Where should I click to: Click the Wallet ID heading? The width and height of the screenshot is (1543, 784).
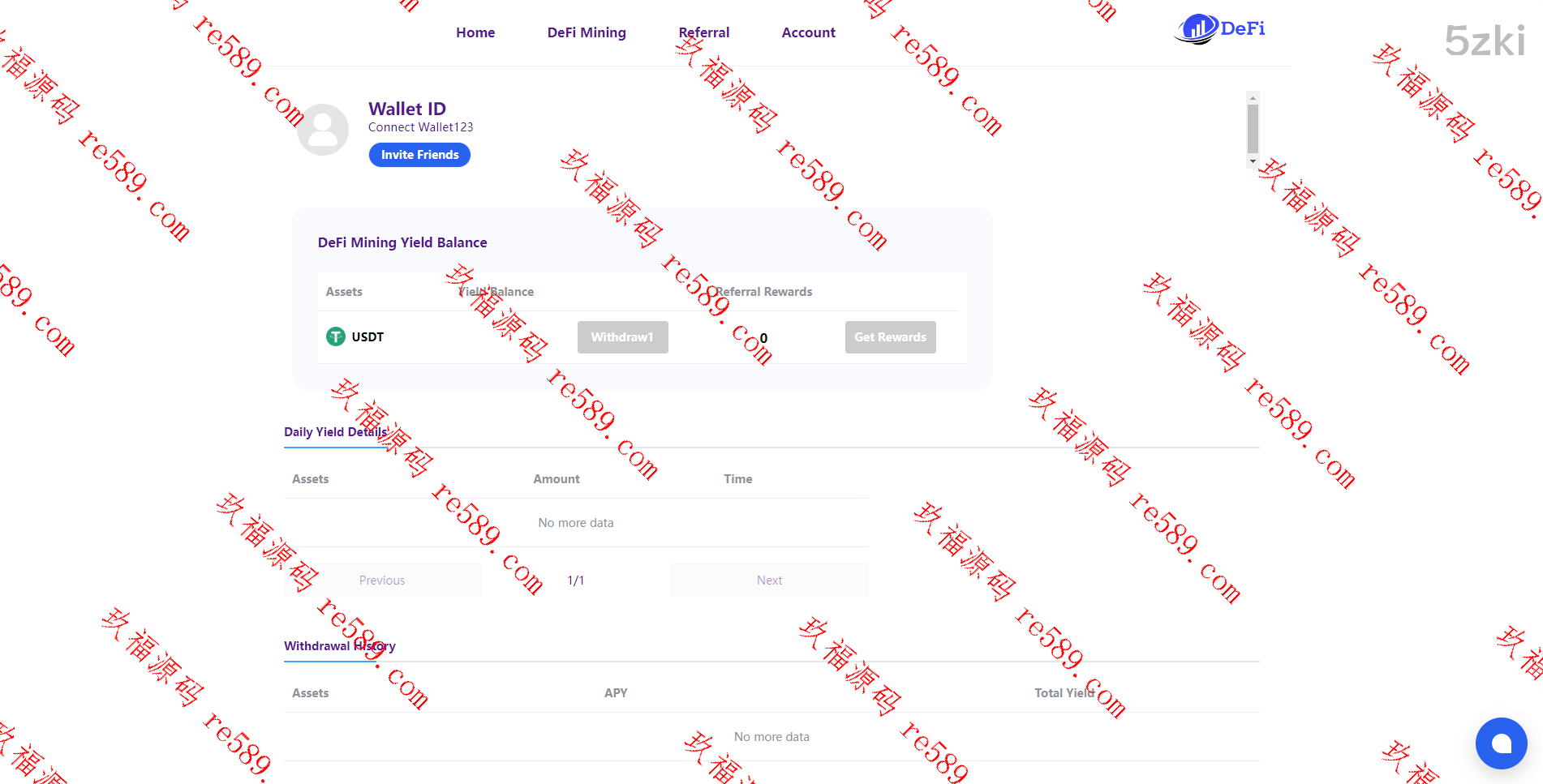point(407,109)
